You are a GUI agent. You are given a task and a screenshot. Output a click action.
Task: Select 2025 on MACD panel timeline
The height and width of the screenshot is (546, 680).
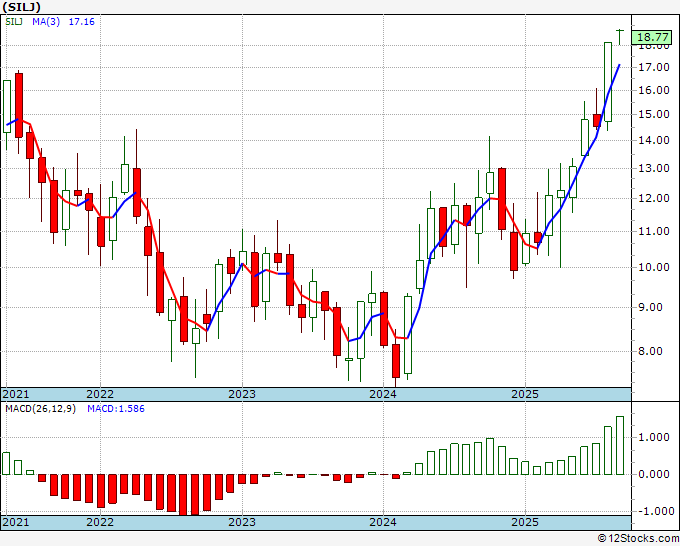[525, 522]
